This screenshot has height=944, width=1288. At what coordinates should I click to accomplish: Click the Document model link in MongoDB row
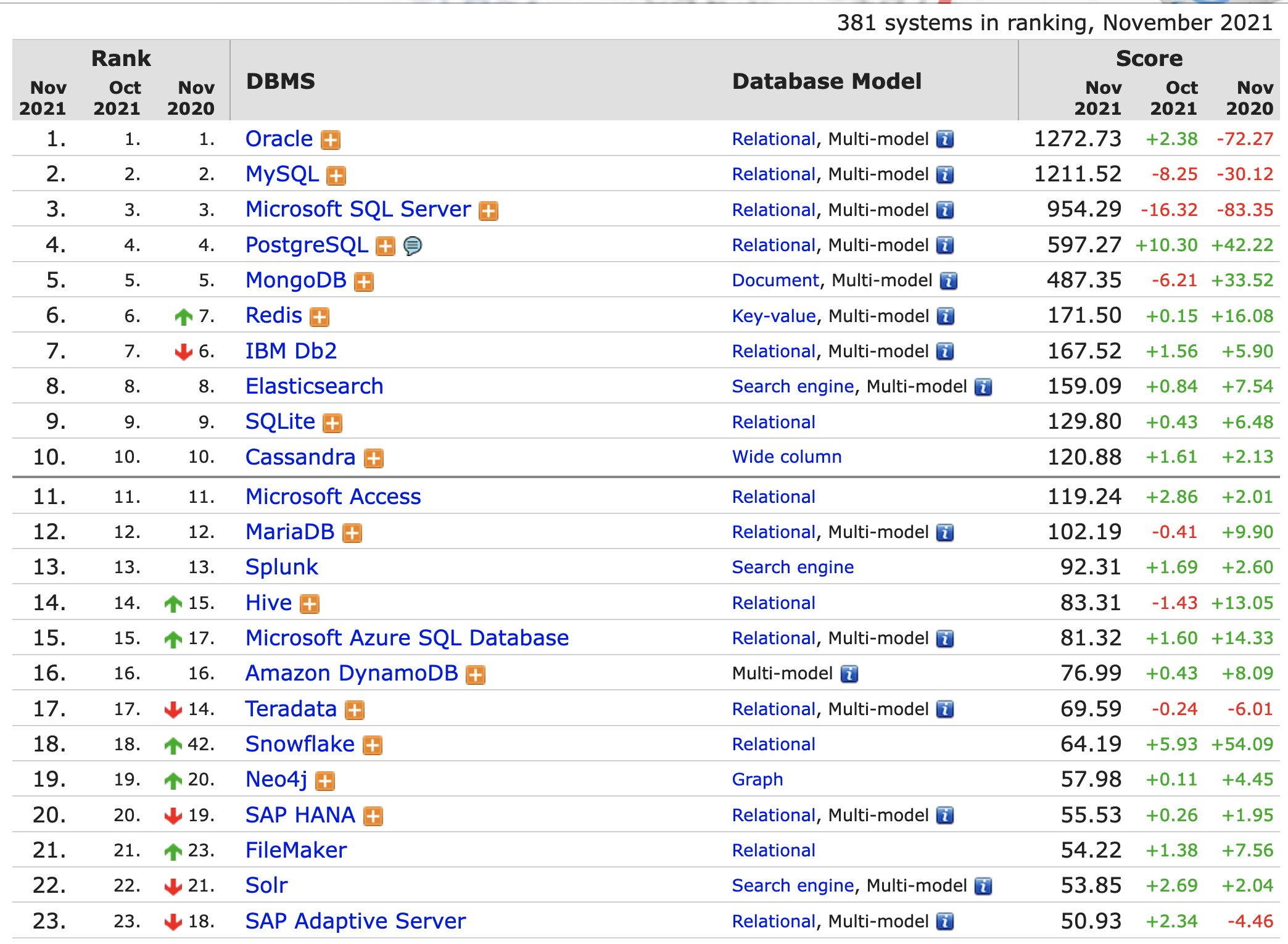775,280
